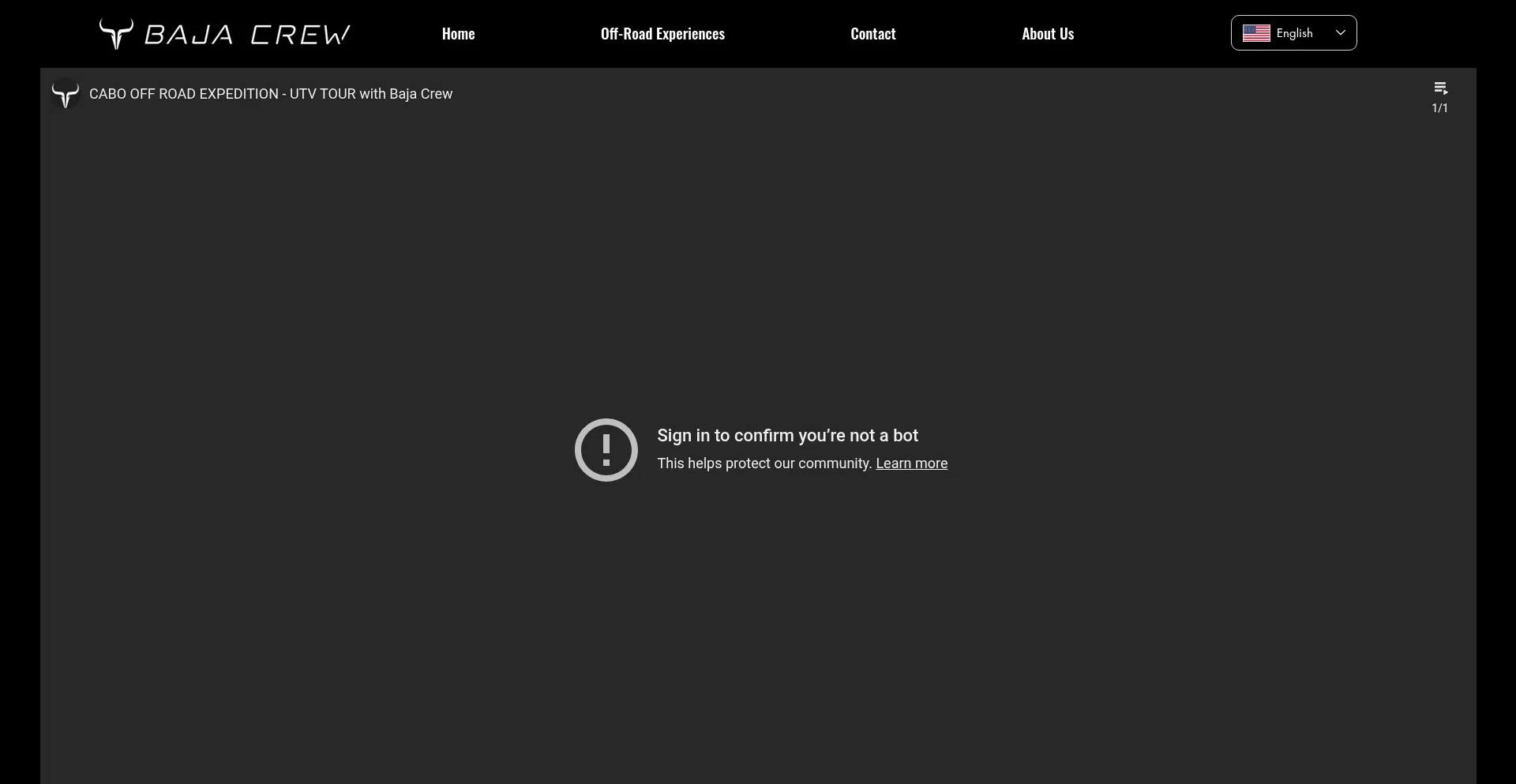Expand the language dropdown chevron arrow
This screenshot has height=784, width=1516.
point(1340,33)
